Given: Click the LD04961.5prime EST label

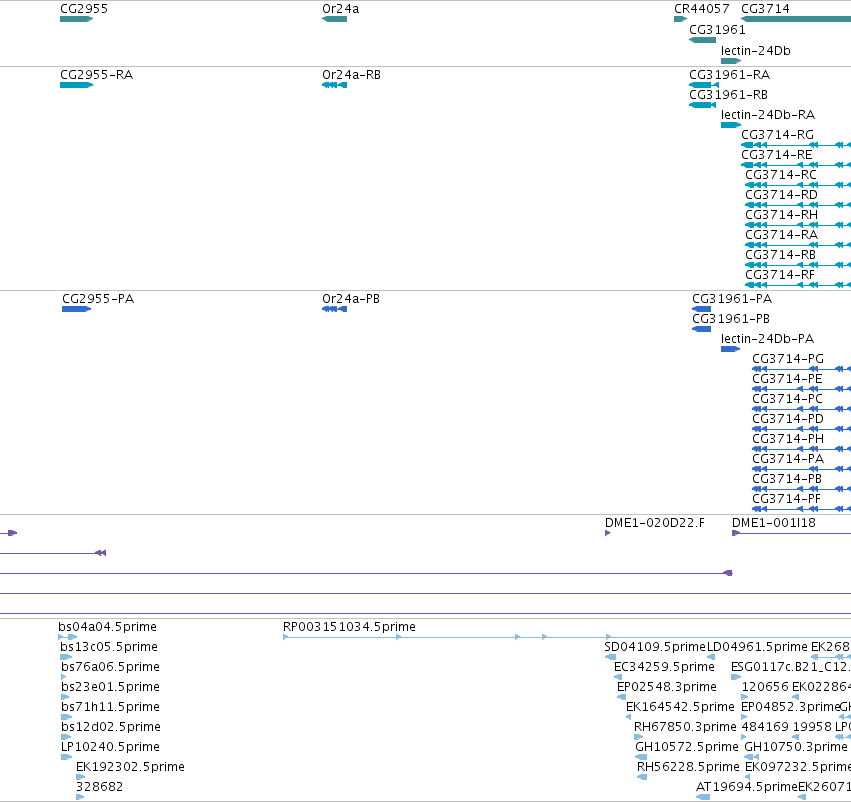Looking at the screenshot, I should 757,647.
